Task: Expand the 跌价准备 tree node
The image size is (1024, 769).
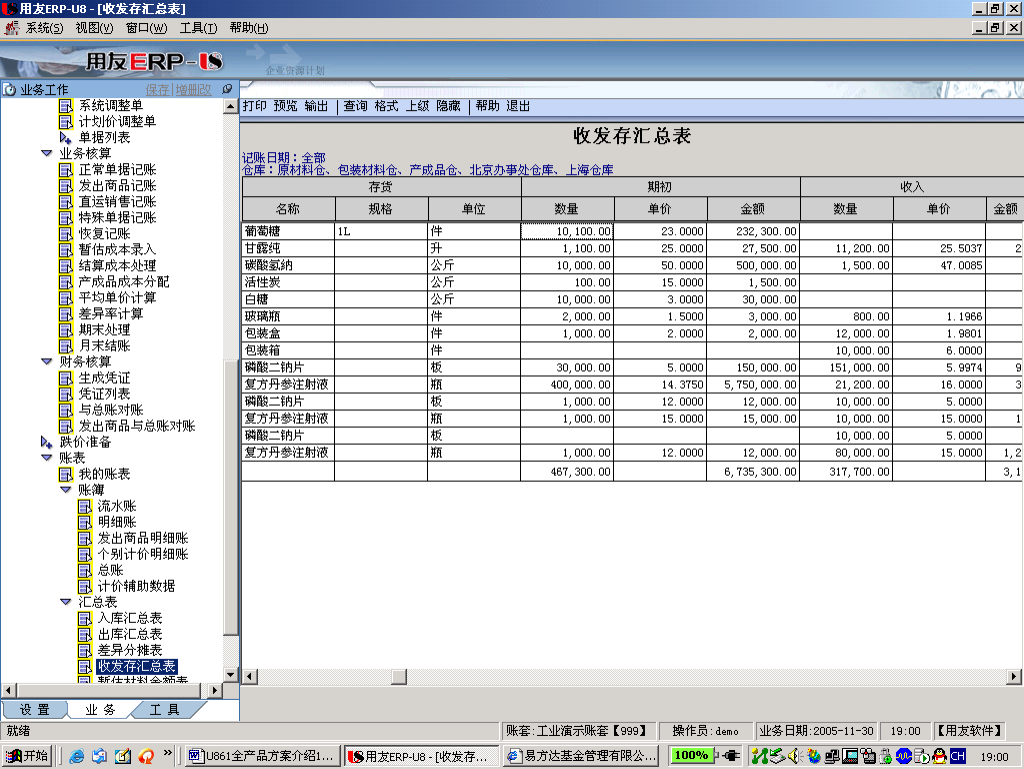Action: [46, 442]
